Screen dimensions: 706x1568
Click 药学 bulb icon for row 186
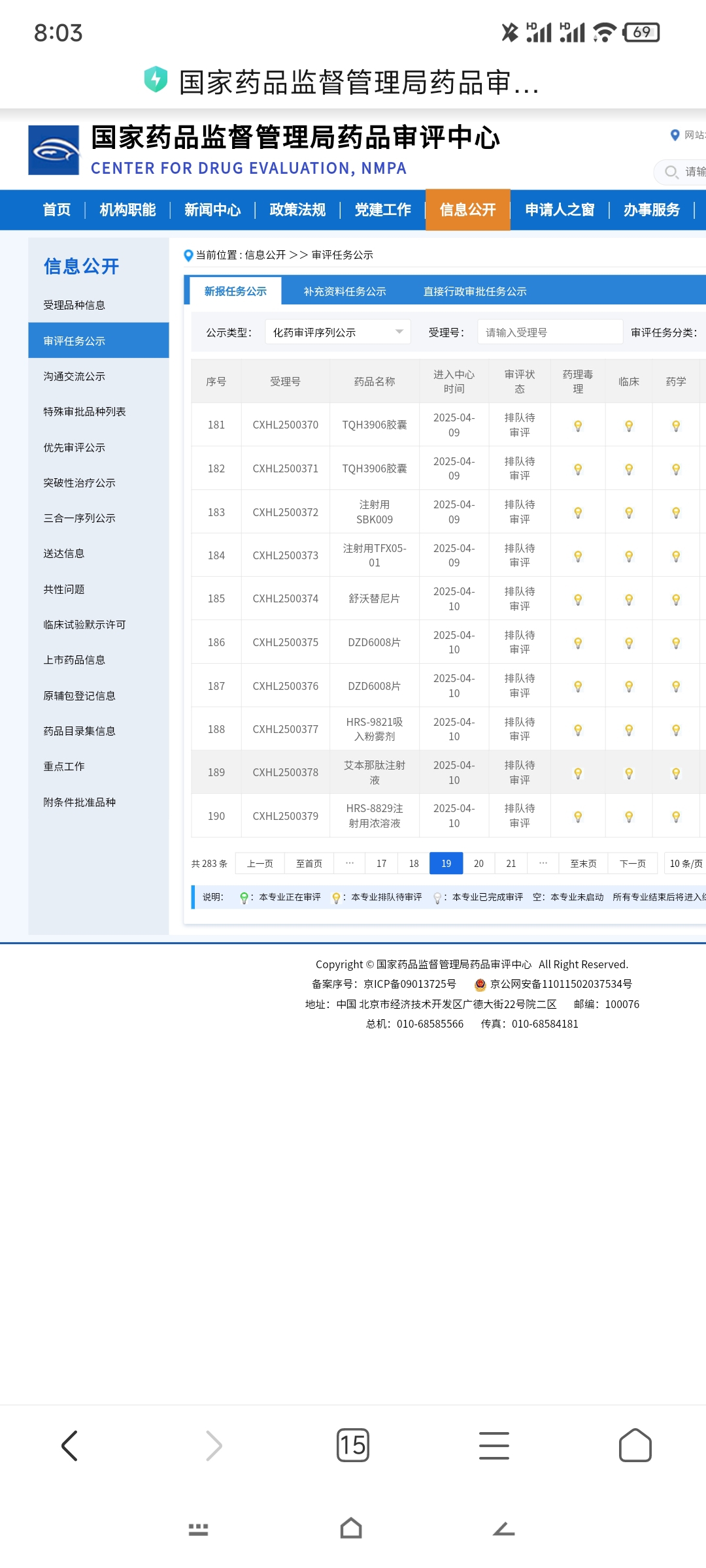[676, 643]
